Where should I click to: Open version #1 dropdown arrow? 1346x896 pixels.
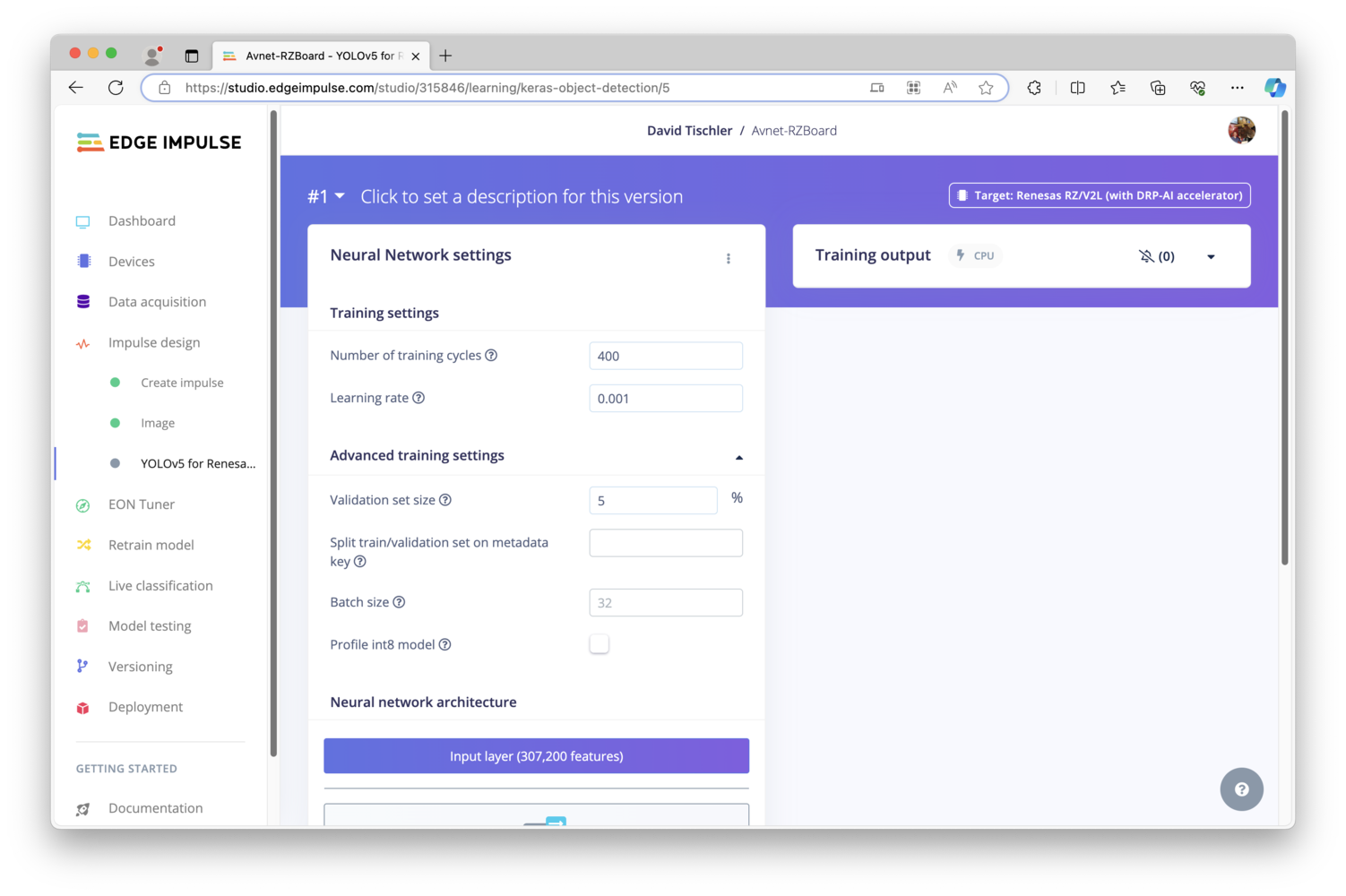(340, 196)
